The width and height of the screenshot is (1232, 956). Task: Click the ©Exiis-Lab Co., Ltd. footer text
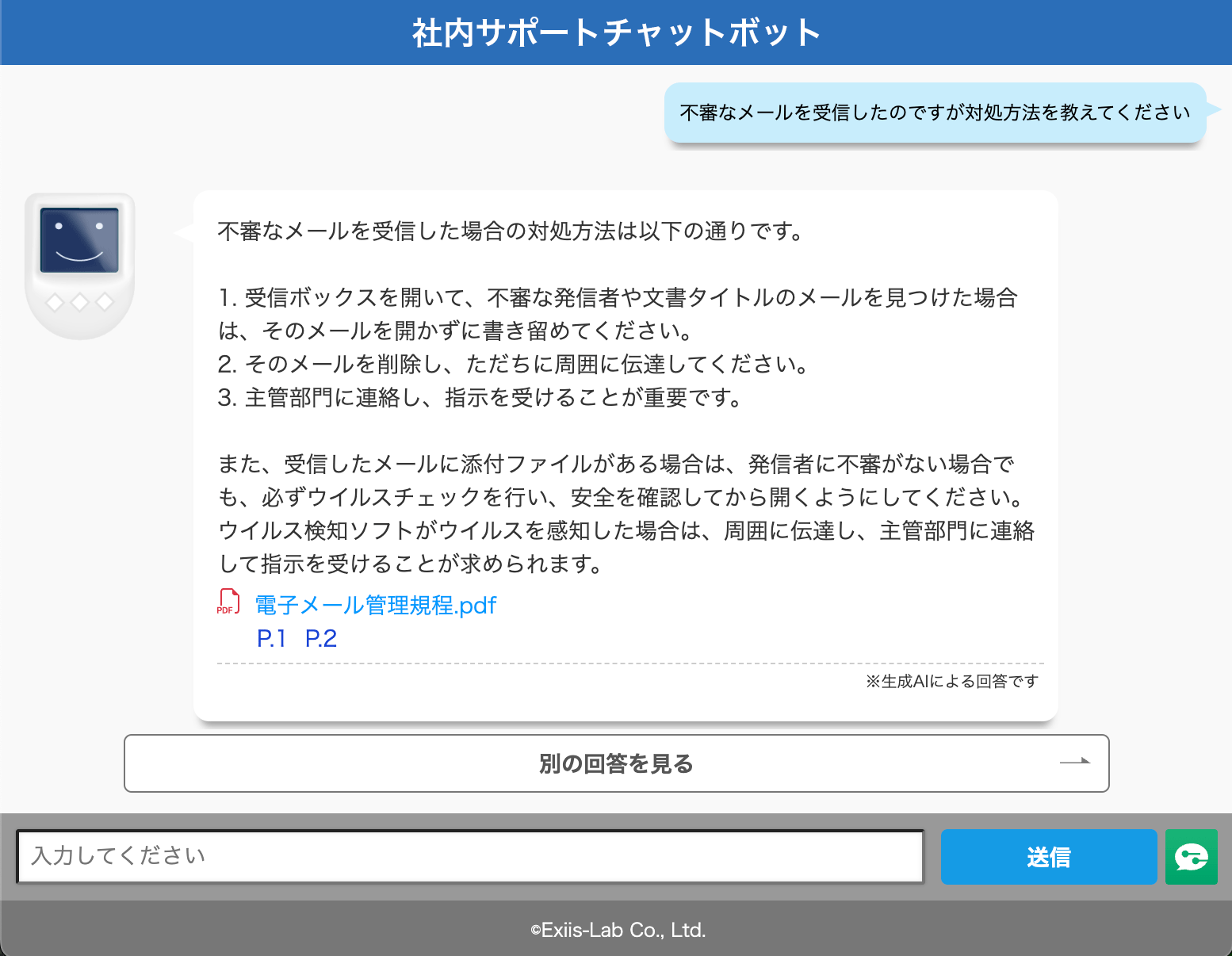[x=618, y=930]
